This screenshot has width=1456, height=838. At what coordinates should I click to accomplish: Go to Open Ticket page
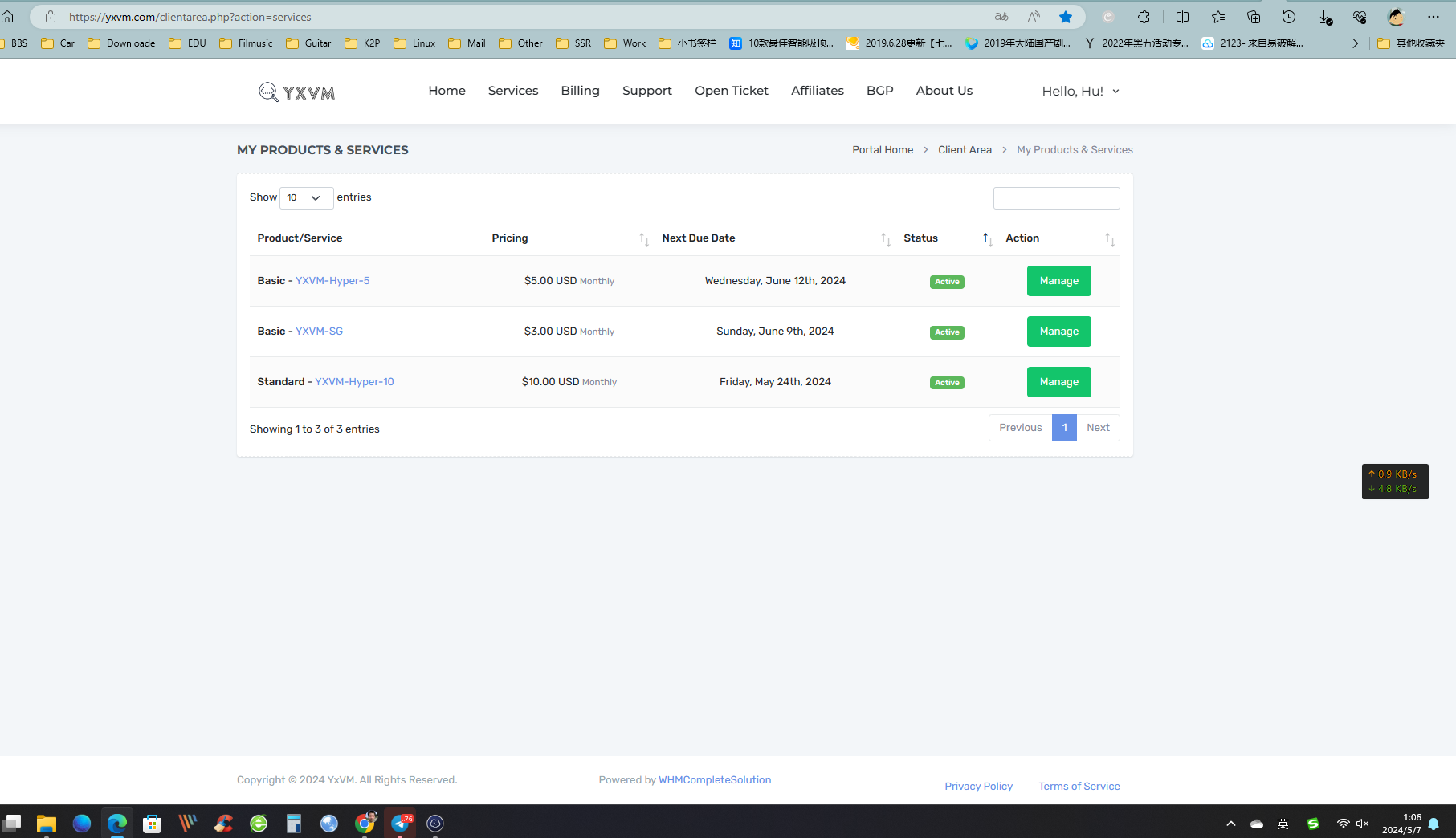[731, 91]
